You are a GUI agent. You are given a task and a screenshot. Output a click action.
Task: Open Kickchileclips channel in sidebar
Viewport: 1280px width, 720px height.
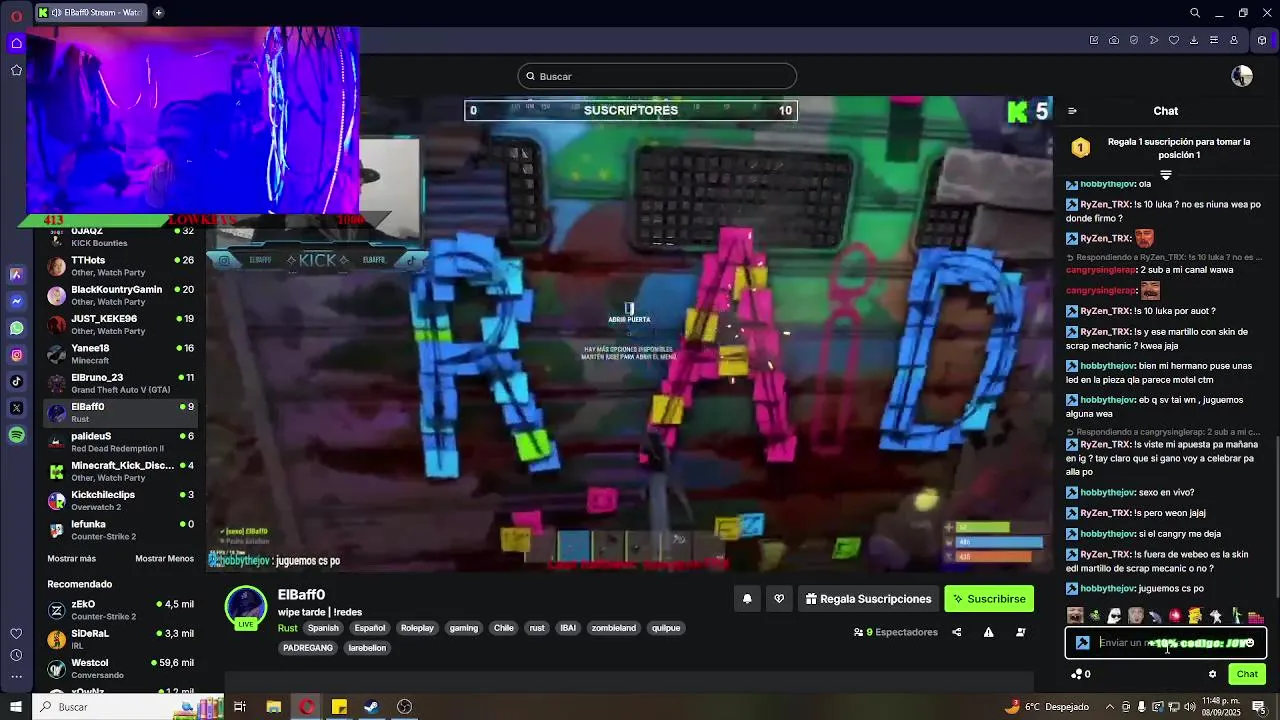pos(120,501)
